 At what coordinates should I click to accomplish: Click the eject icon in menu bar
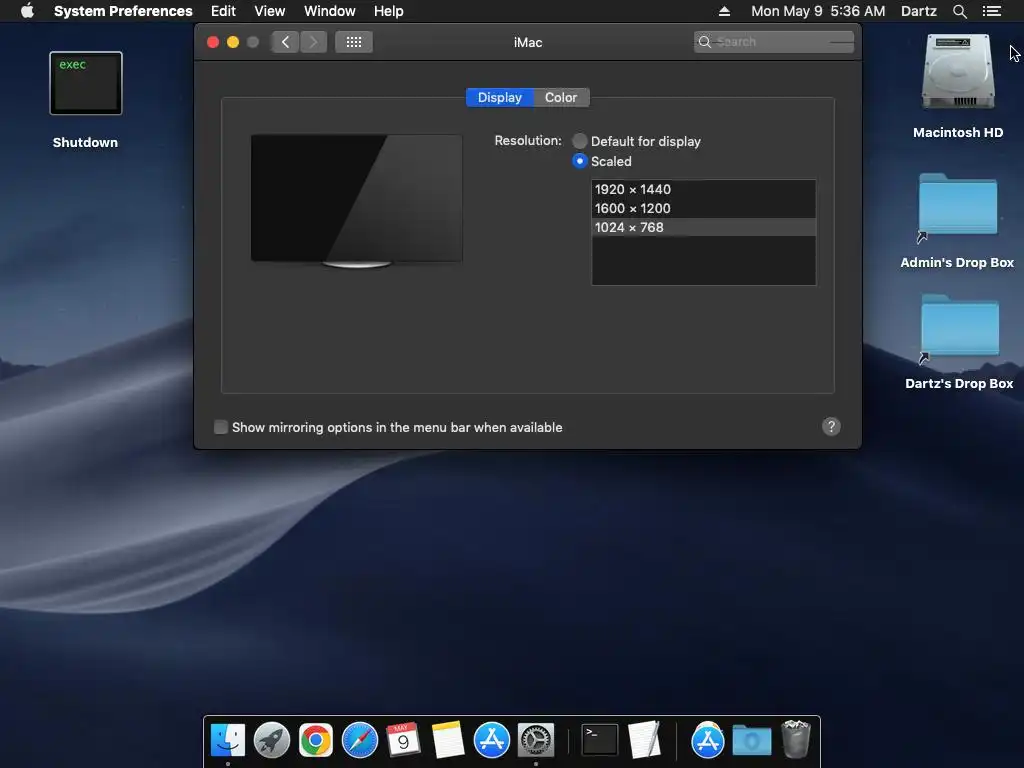coord(724,11)
